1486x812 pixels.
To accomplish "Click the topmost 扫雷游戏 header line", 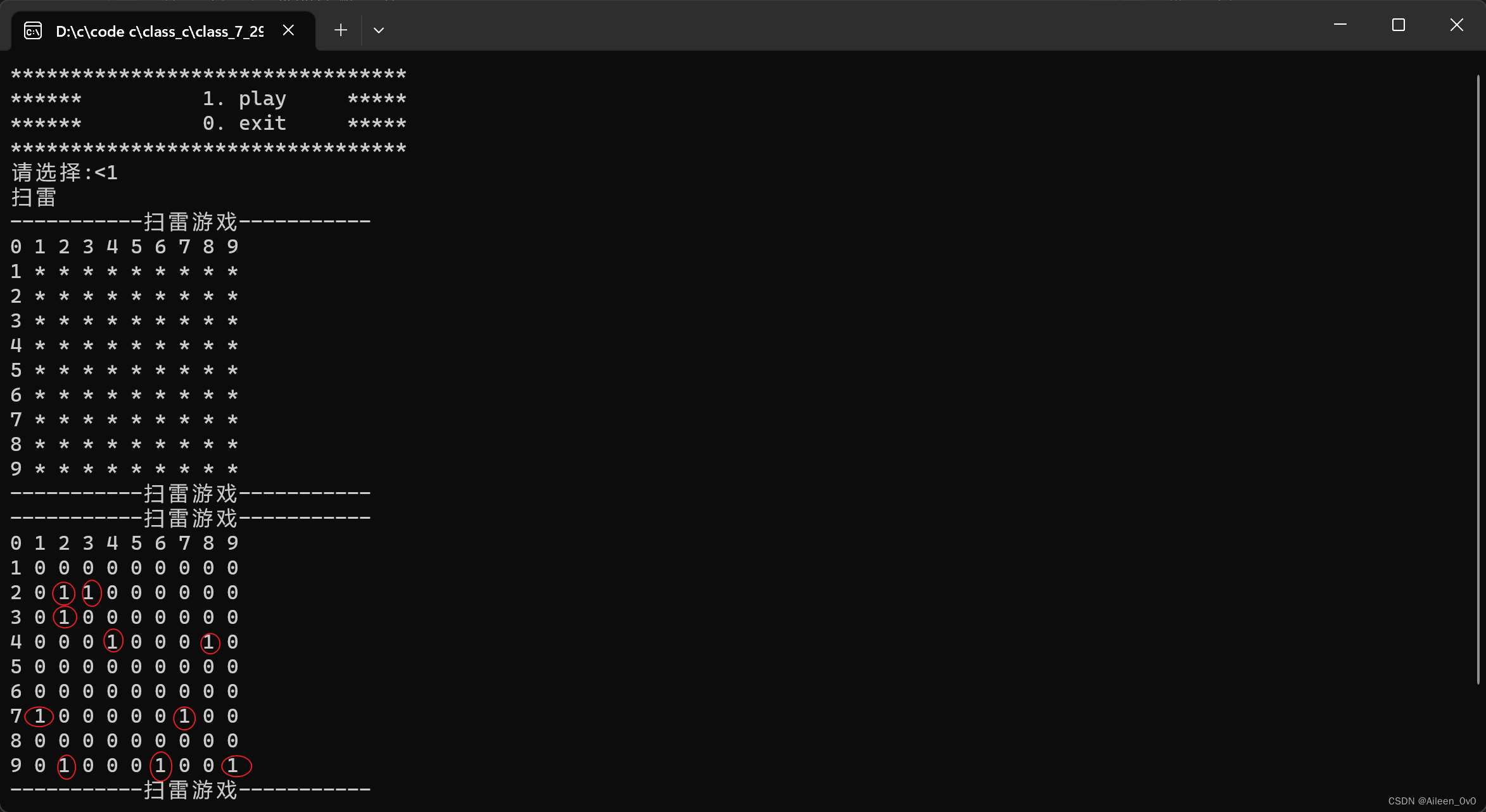I will point(190,222).
